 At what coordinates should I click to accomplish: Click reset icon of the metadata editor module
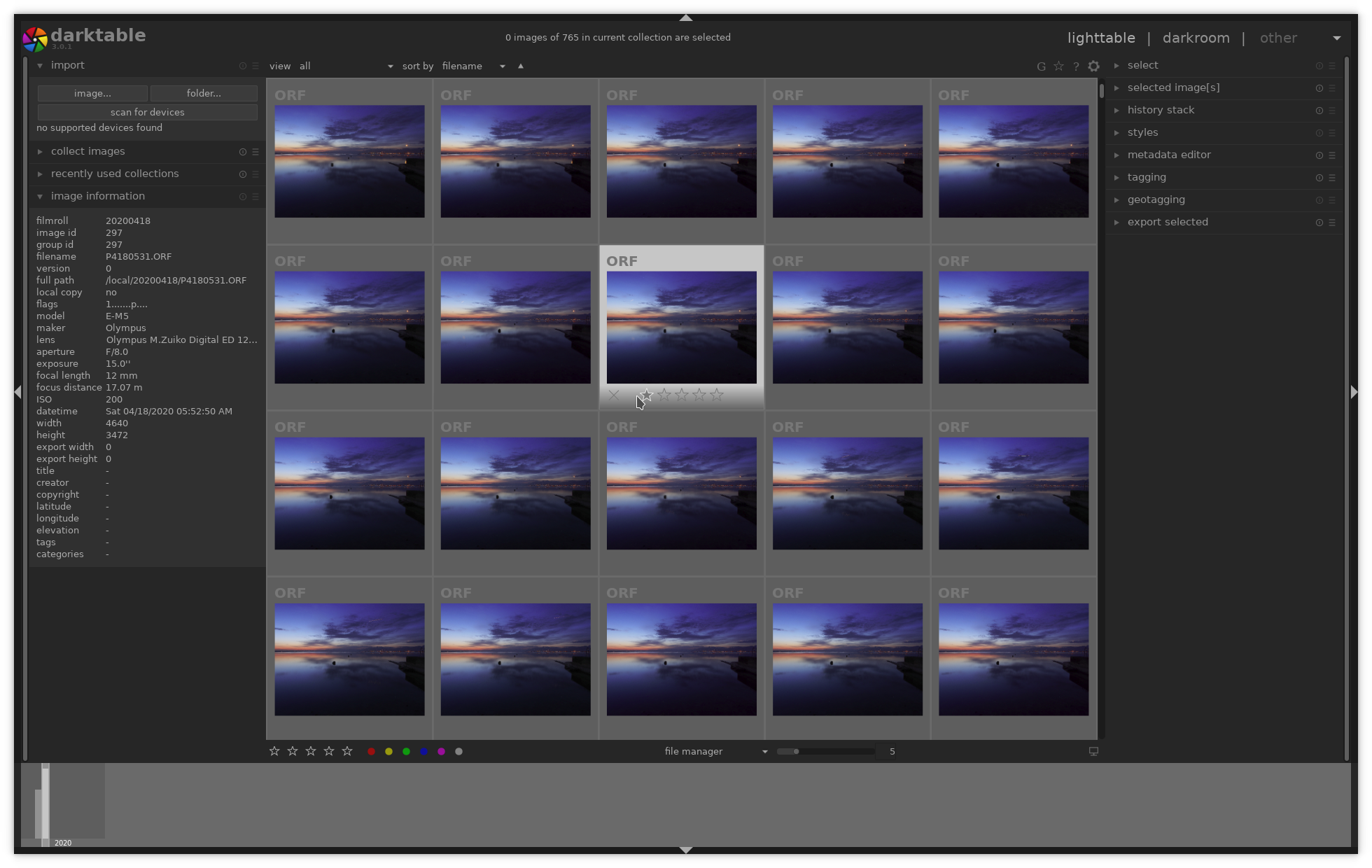(1319, 155)
